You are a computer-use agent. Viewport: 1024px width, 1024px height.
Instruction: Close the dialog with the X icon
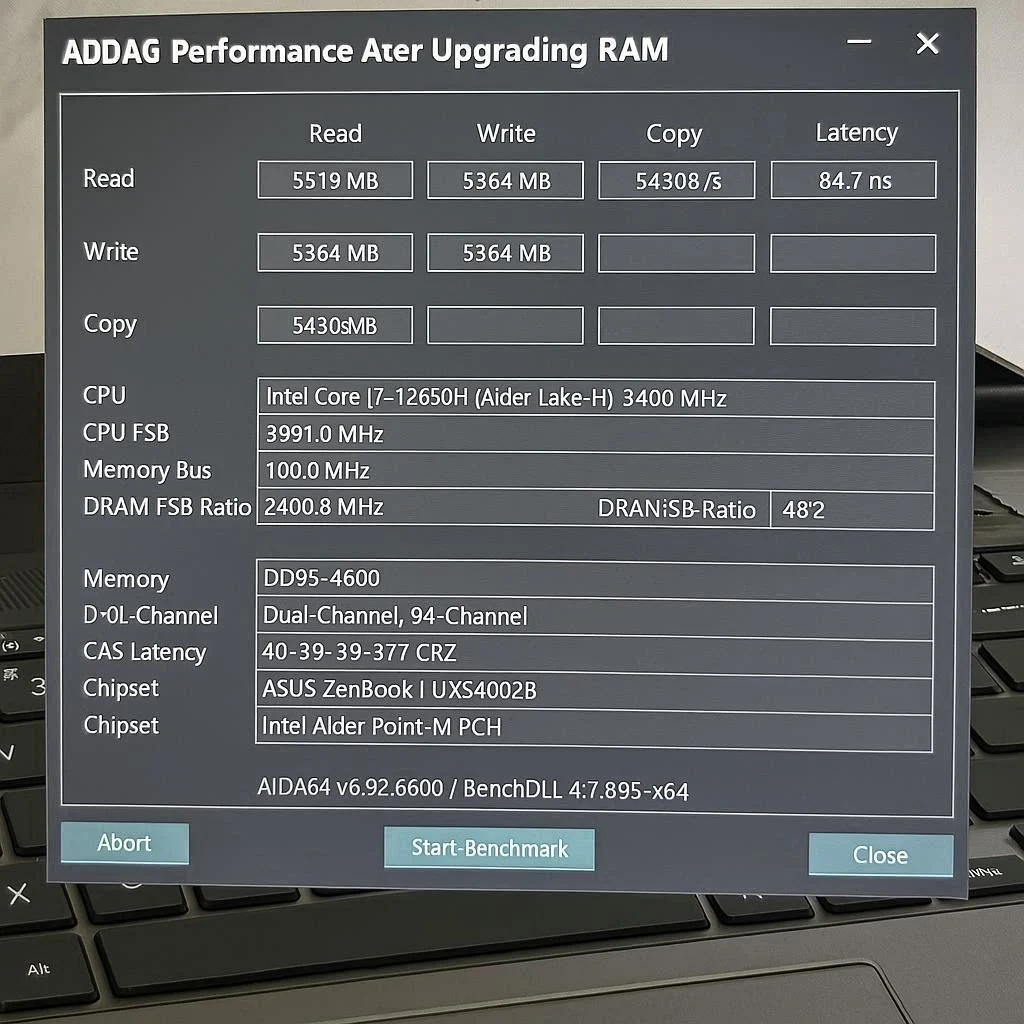[927, 44]
